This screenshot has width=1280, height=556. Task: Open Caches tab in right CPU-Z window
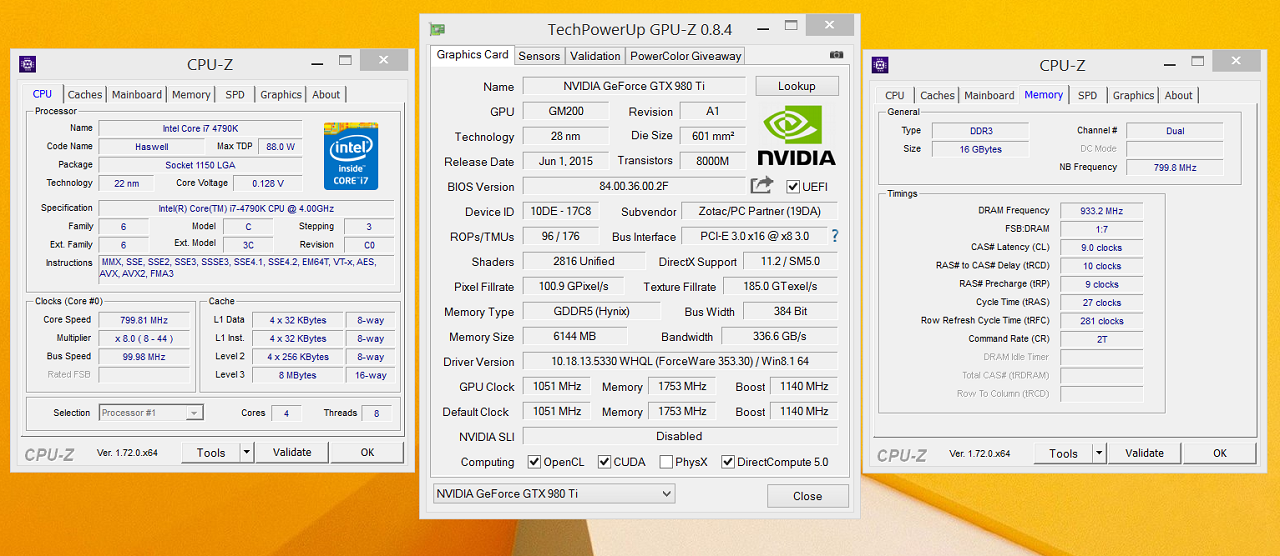point(937,95)
